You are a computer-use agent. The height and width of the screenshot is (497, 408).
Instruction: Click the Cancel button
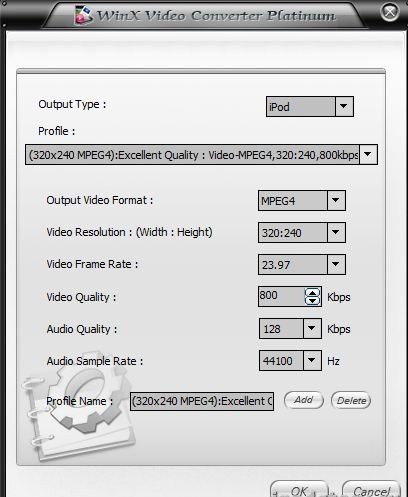(x=371, y=489)
